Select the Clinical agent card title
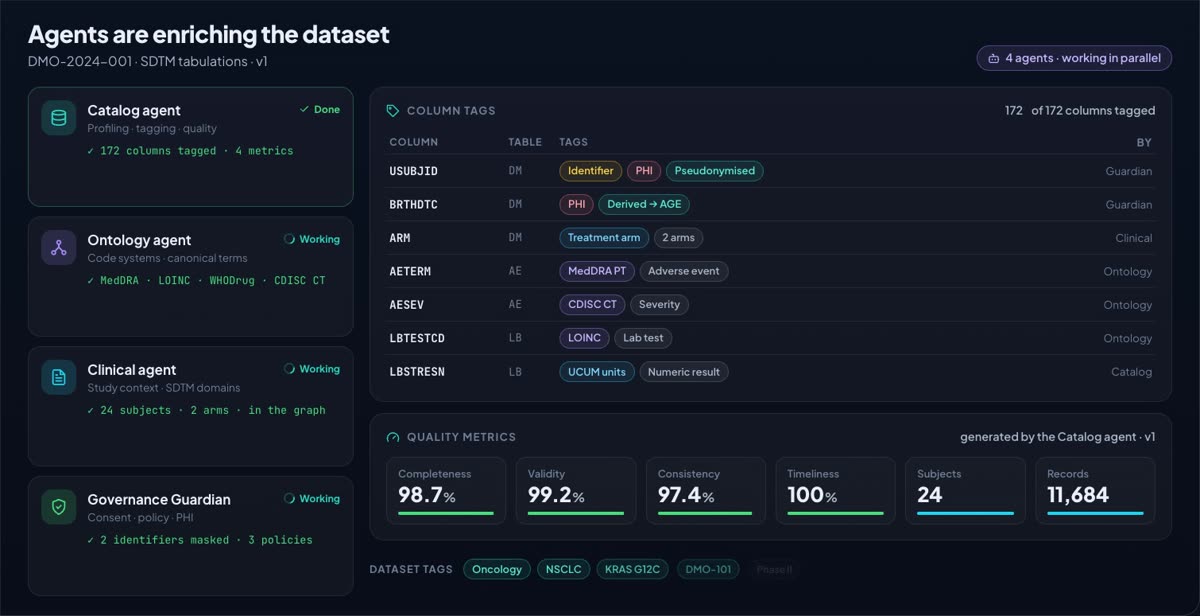Viewport: 1200px width, 616px height. point(132,370)
